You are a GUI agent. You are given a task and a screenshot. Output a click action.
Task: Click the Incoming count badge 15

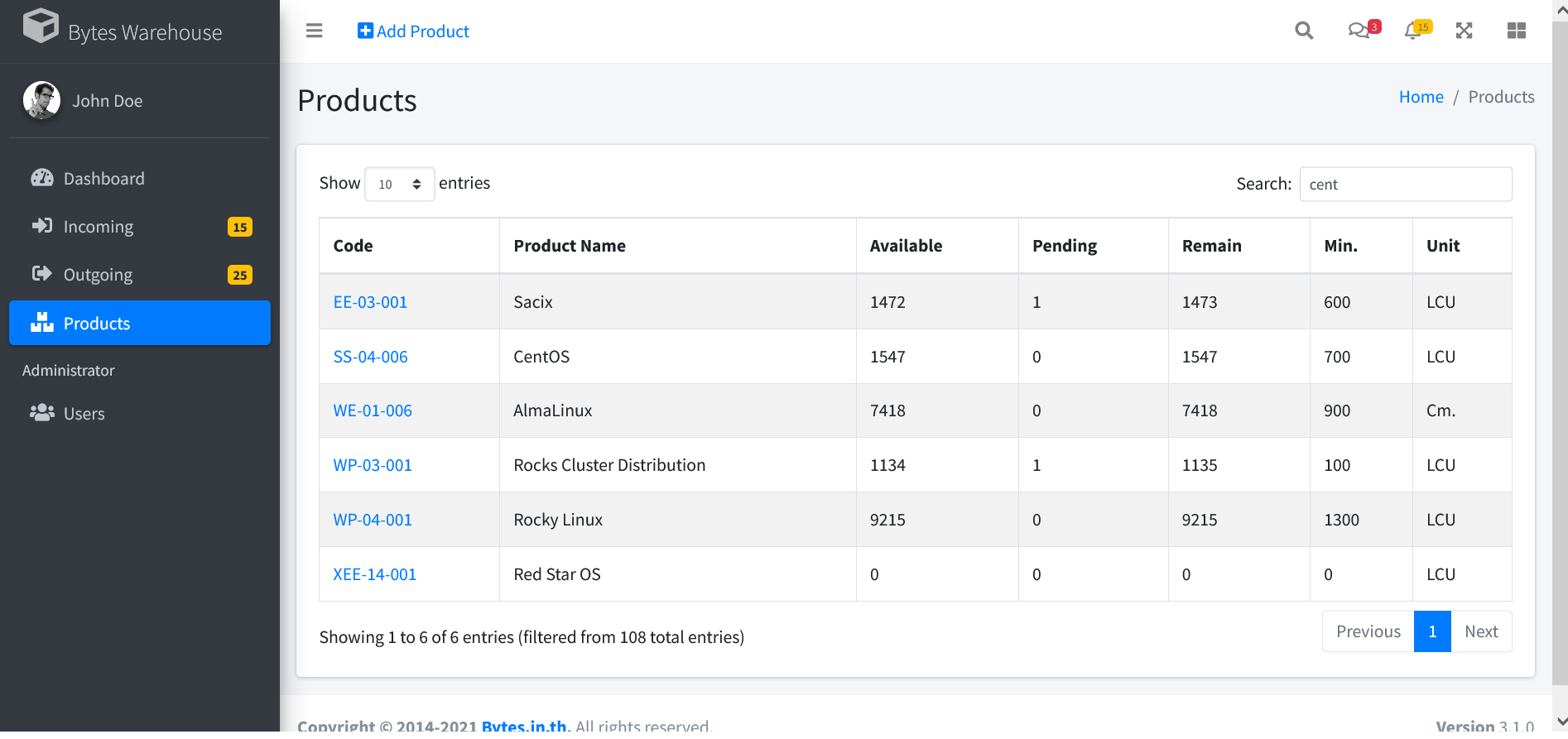[x=240, y=227]
